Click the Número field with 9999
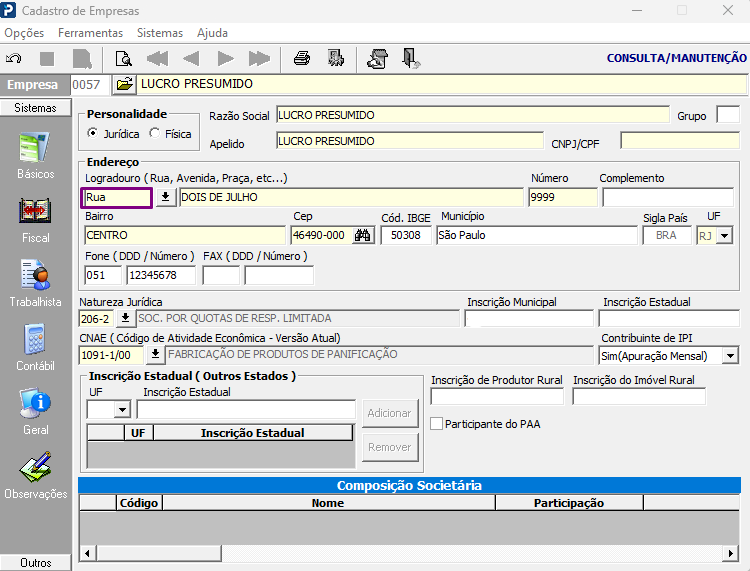Image resolution: width=750 pixels, height=571 pixels. tap(563, 197)
